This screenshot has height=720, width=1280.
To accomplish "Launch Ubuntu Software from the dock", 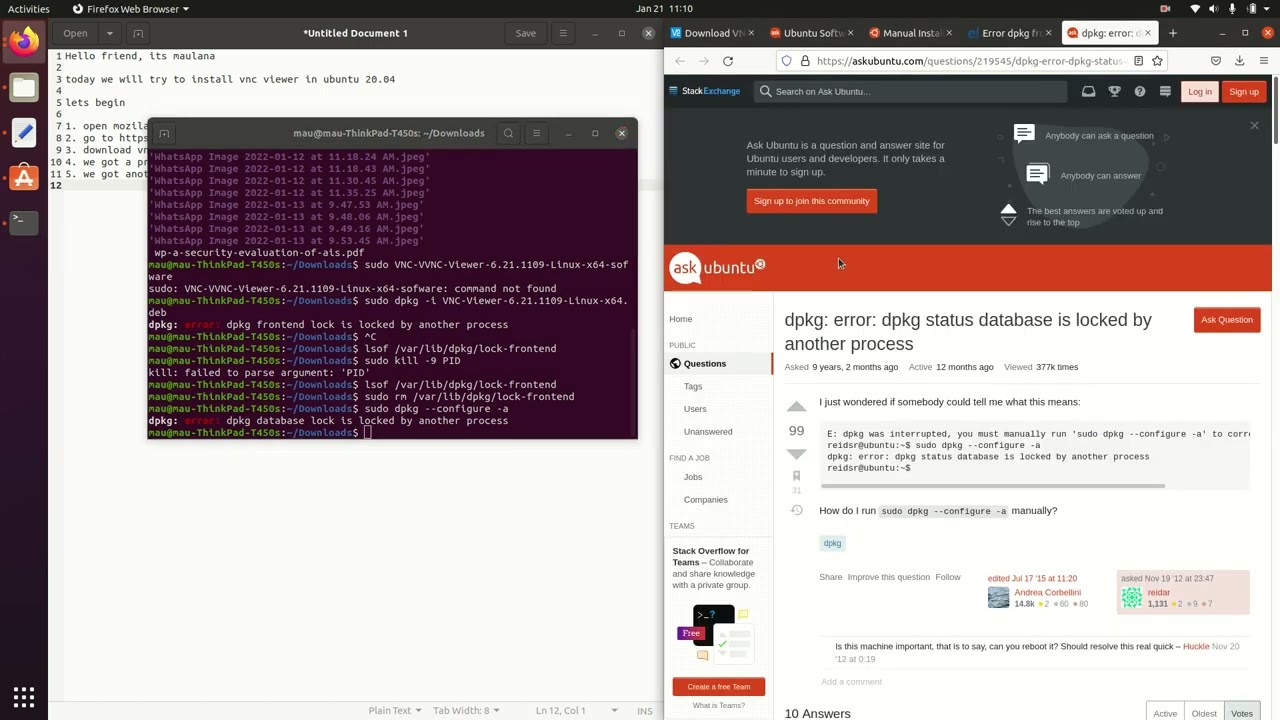I will [24, 178].
